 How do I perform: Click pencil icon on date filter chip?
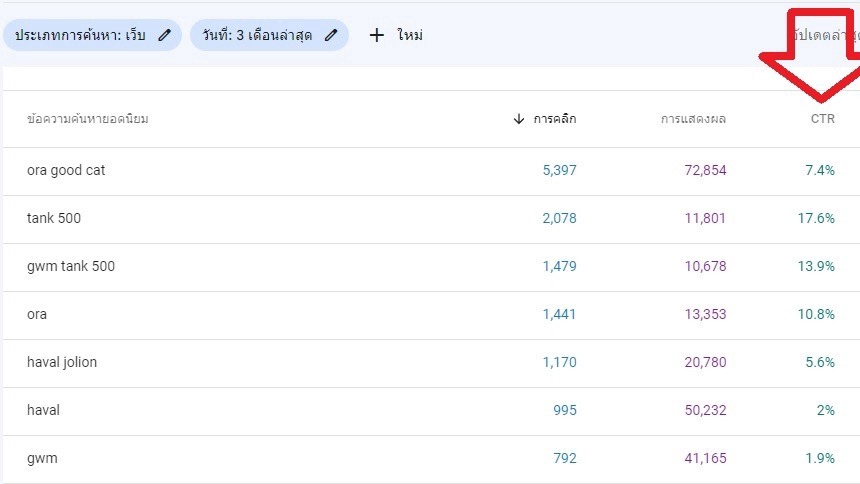coord(332,35)
